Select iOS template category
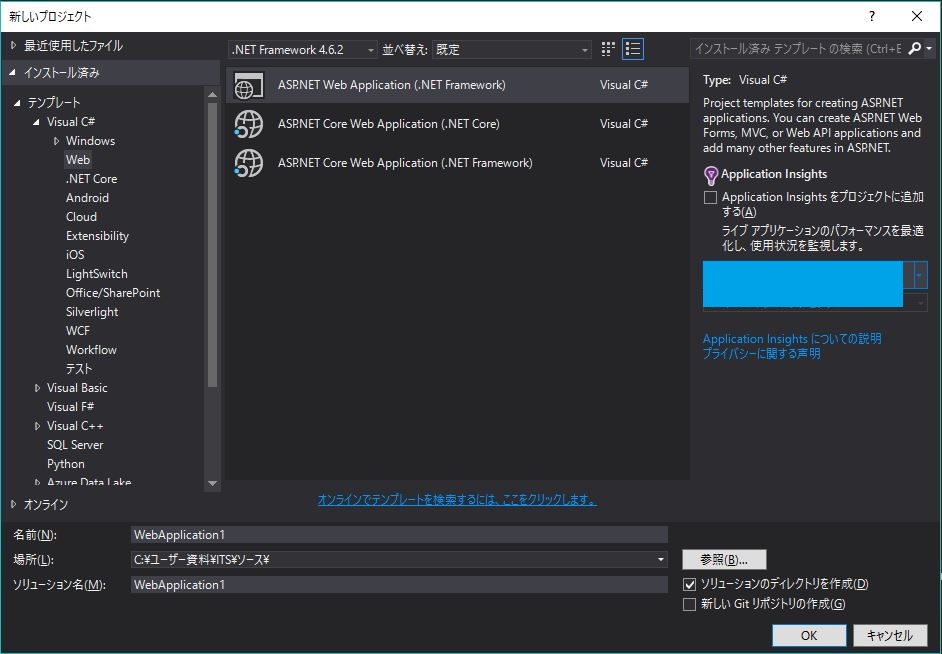Screen dimensions: 942x654 point(75,255)
